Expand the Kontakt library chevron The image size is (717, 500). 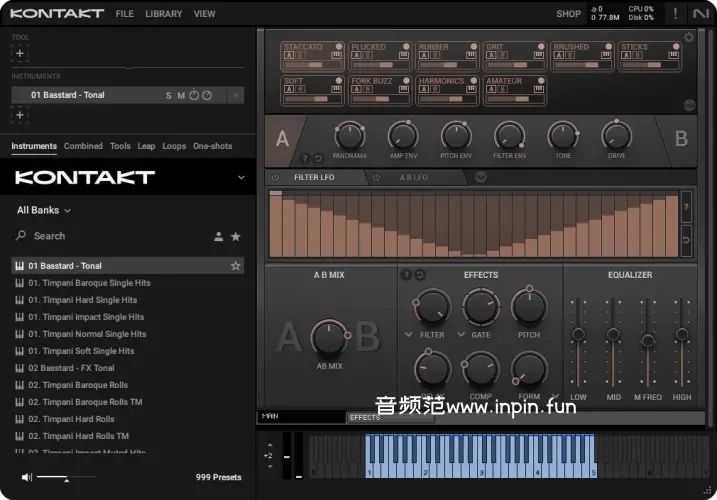click(241, 178)
